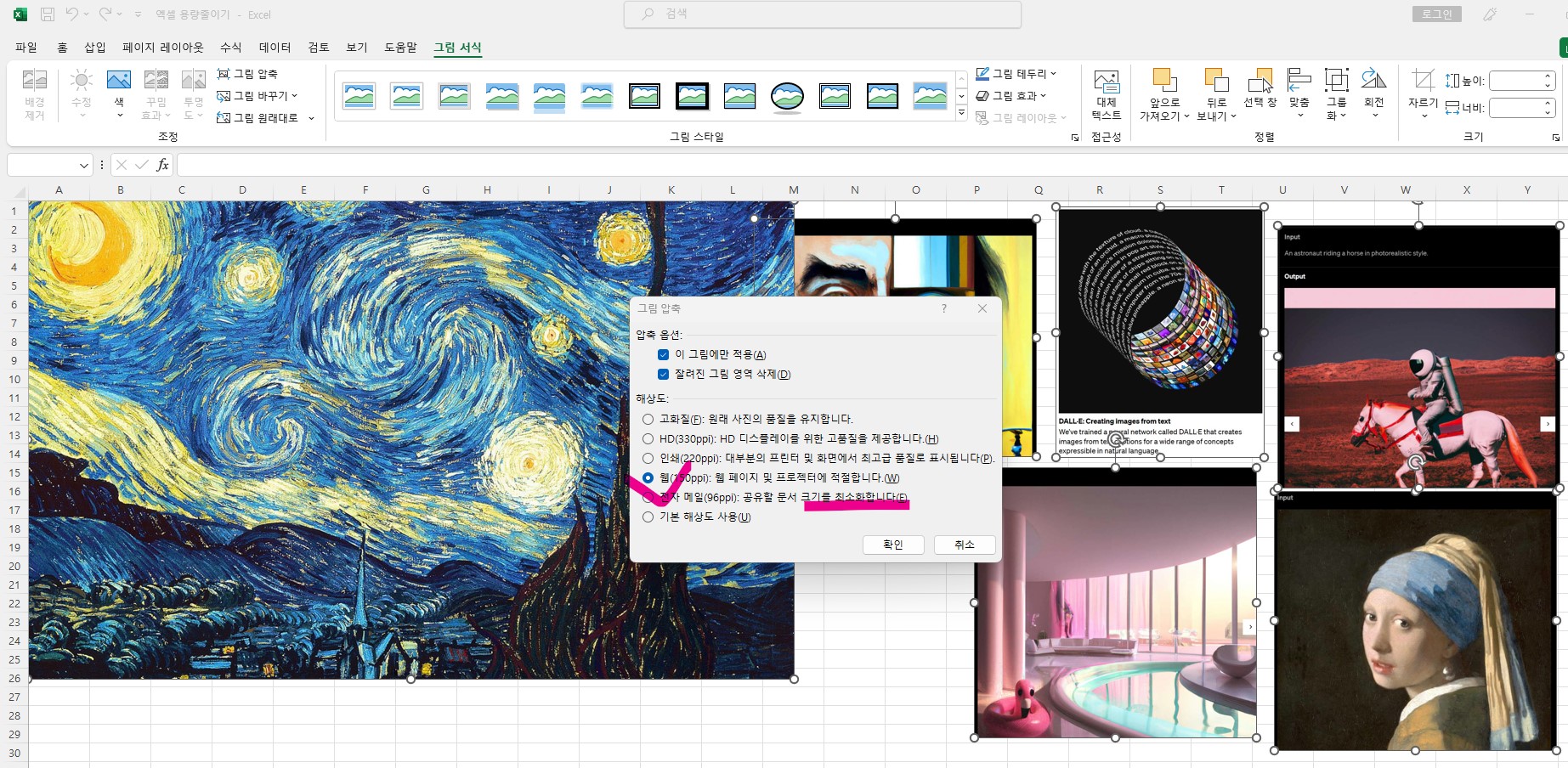1568x768 pixels.
Task: Click the height spinner up arrow
Action: 1548,76
